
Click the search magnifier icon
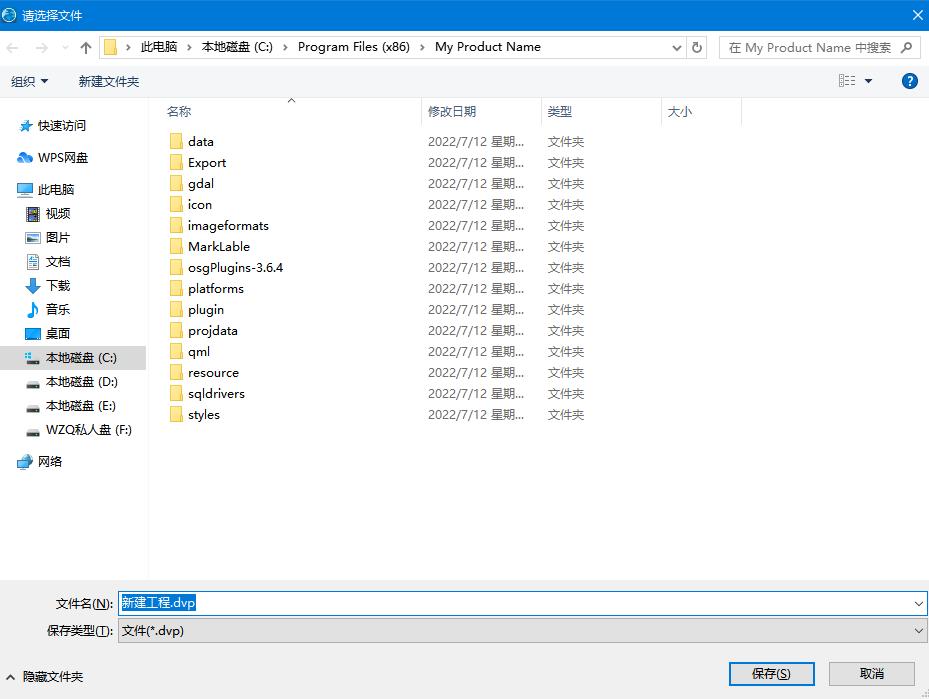coord(906,47)
